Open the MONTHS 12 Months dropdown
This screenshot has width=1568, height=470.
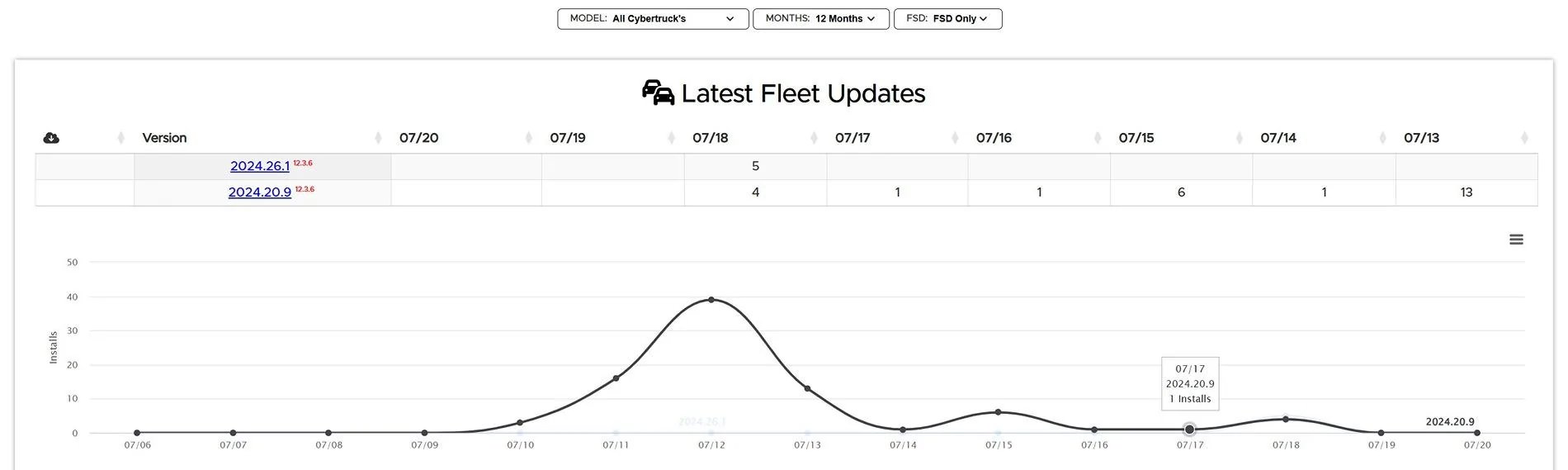pyautogui.click(x=820, y=18)
